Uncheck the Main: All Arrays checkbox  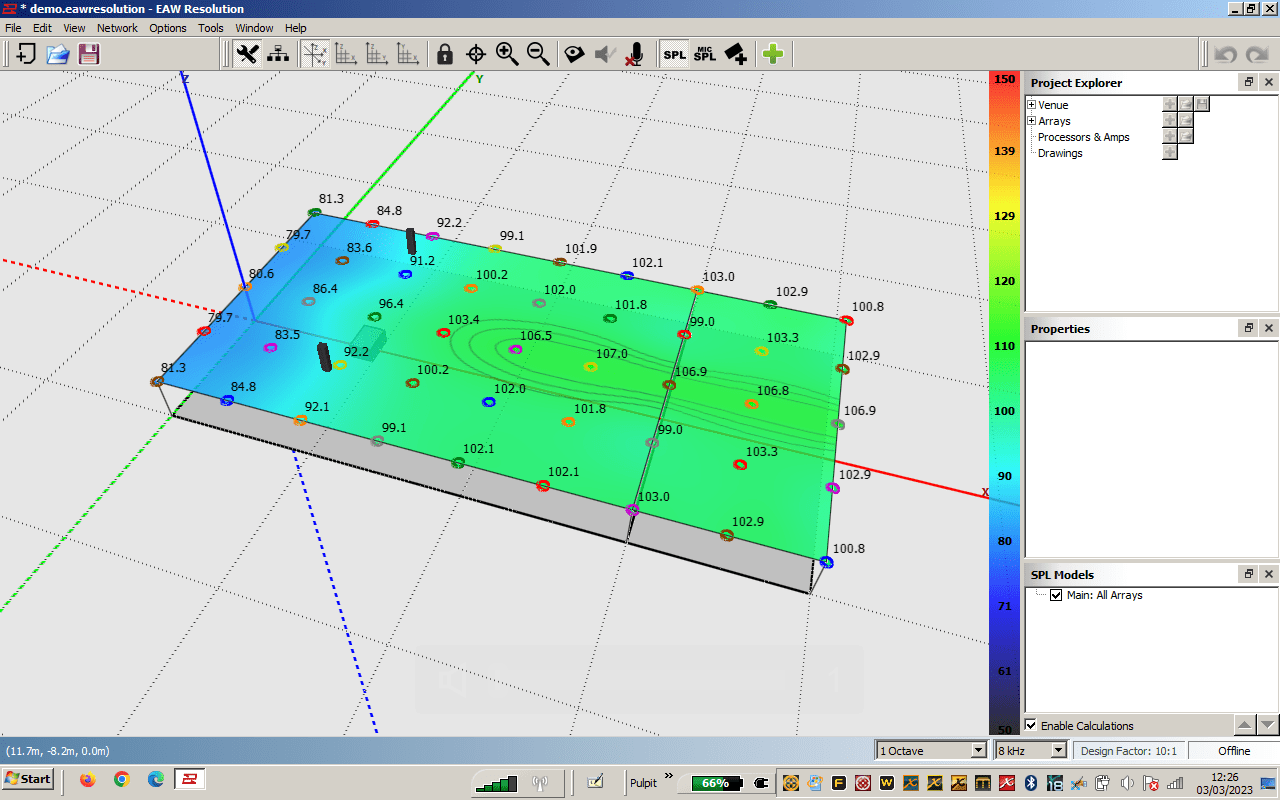[1056, 595]
